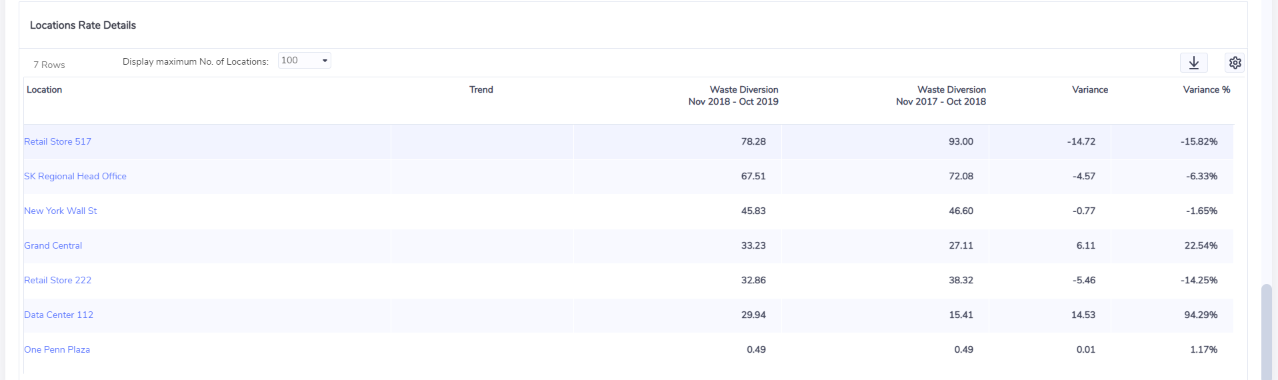Open Data Center 112 link
Viewport: 1278px width, 380px height.
[x=58, y=315]
